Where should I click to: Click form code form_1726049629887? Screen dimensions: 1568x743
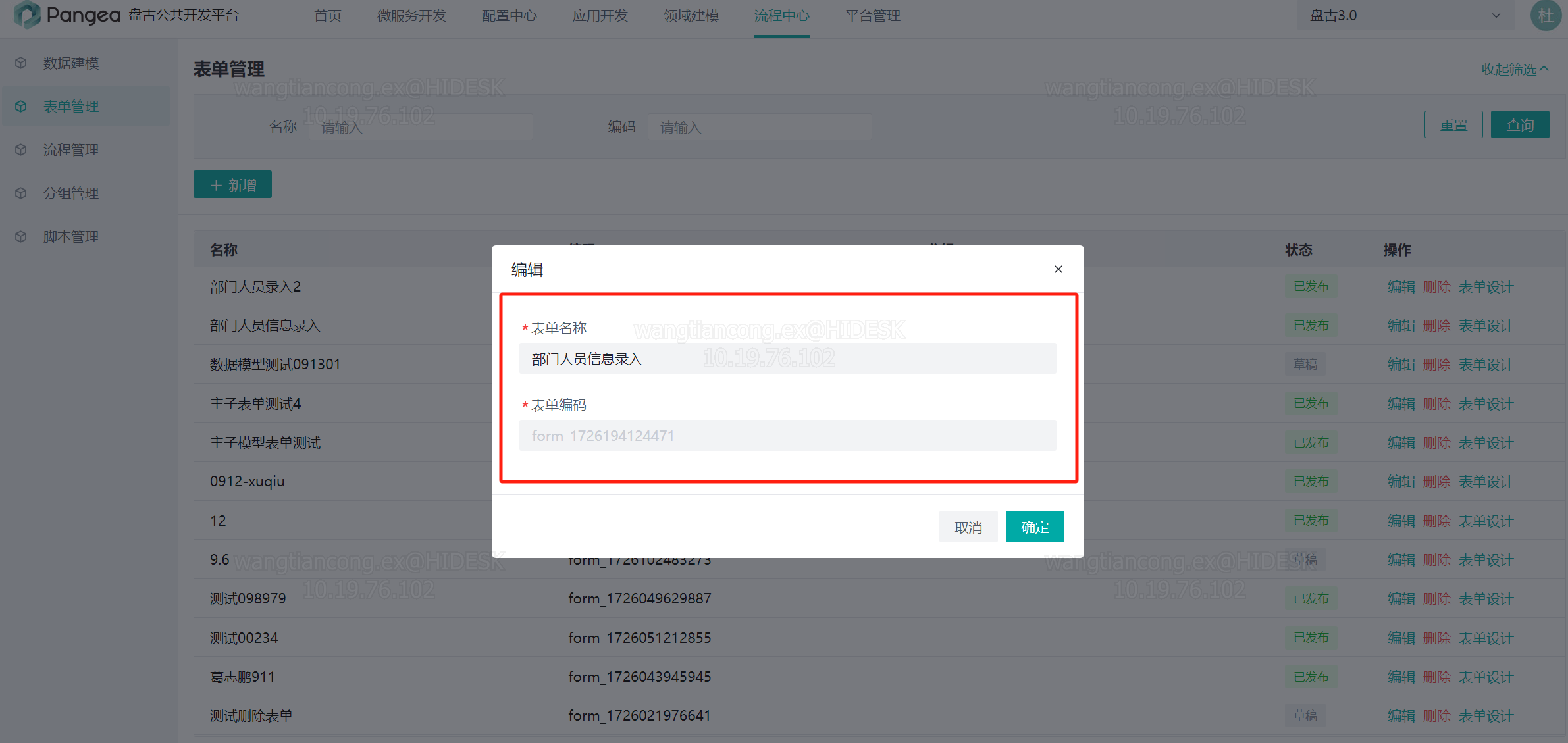[640, 599]
